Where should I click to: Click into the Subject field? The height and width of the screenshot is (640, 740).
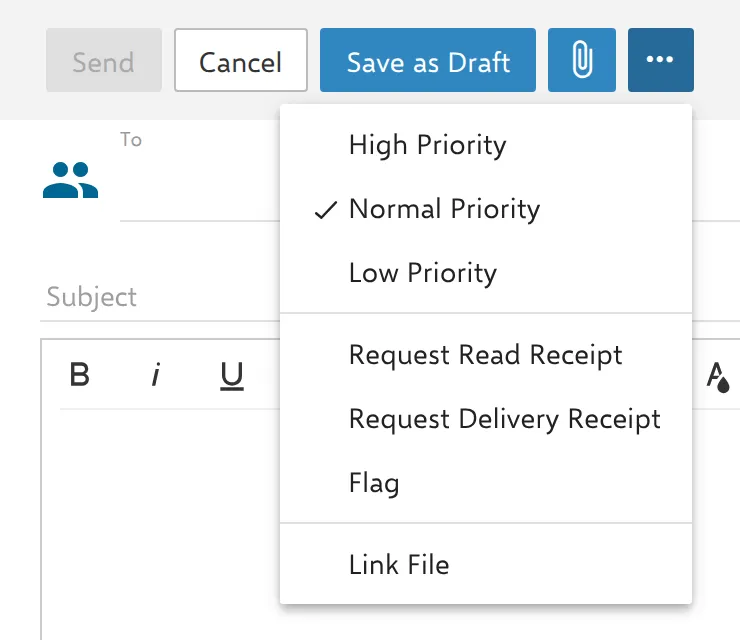pyautogui.click(x=160, y=297)
